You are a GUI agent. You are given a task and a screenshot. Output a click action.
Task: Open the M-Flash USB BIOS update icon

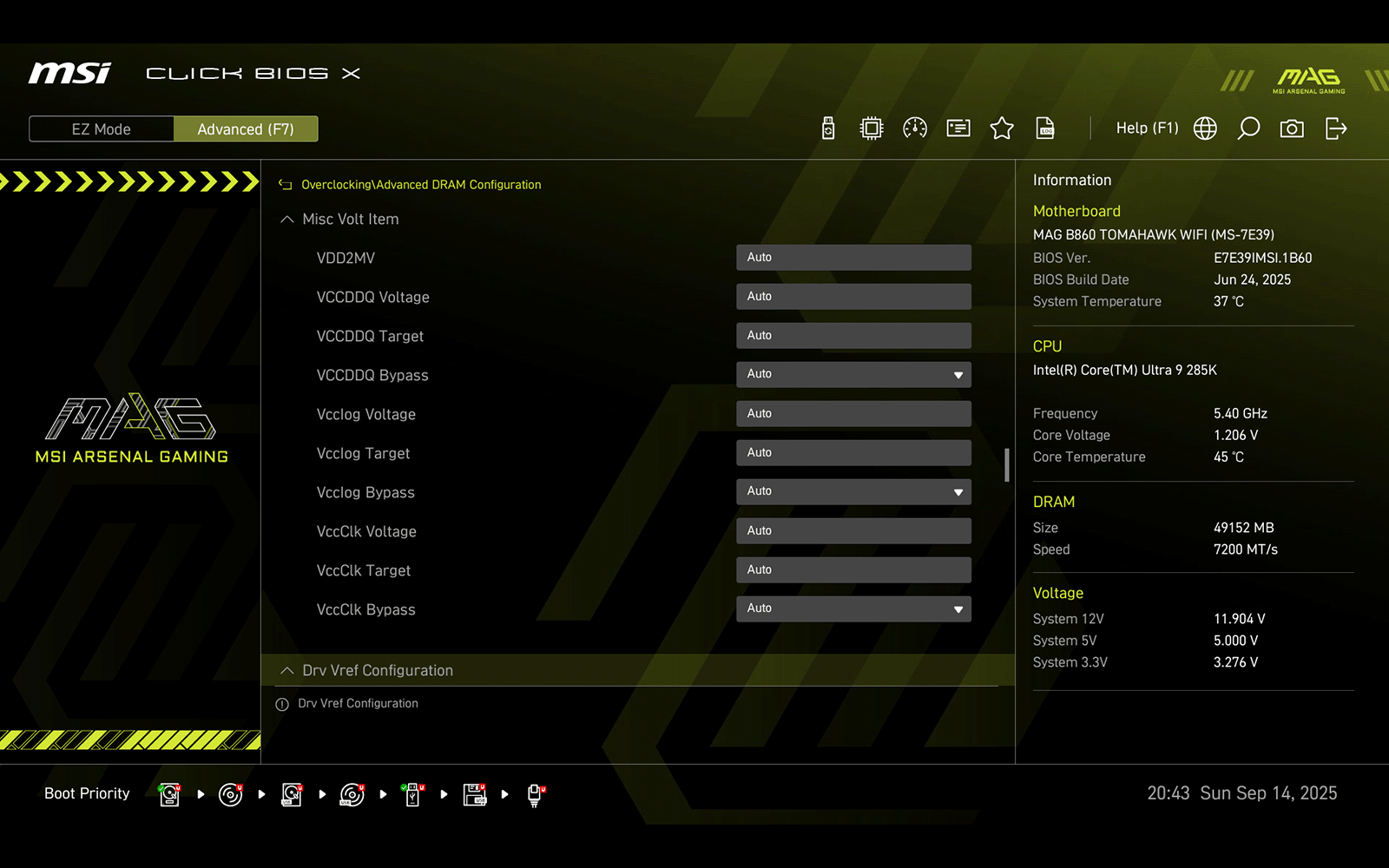[828, 128]
